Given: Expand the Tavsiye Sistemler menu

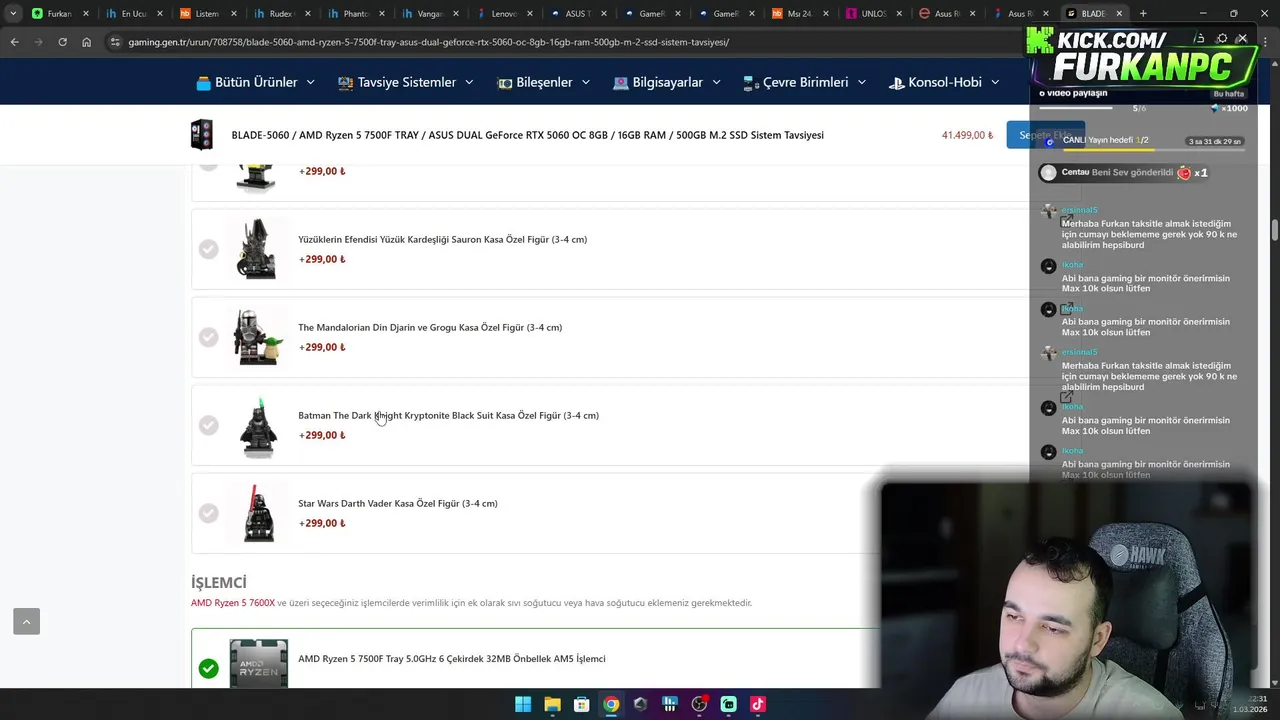Looking at the screenshot, I should click(406, 82).
